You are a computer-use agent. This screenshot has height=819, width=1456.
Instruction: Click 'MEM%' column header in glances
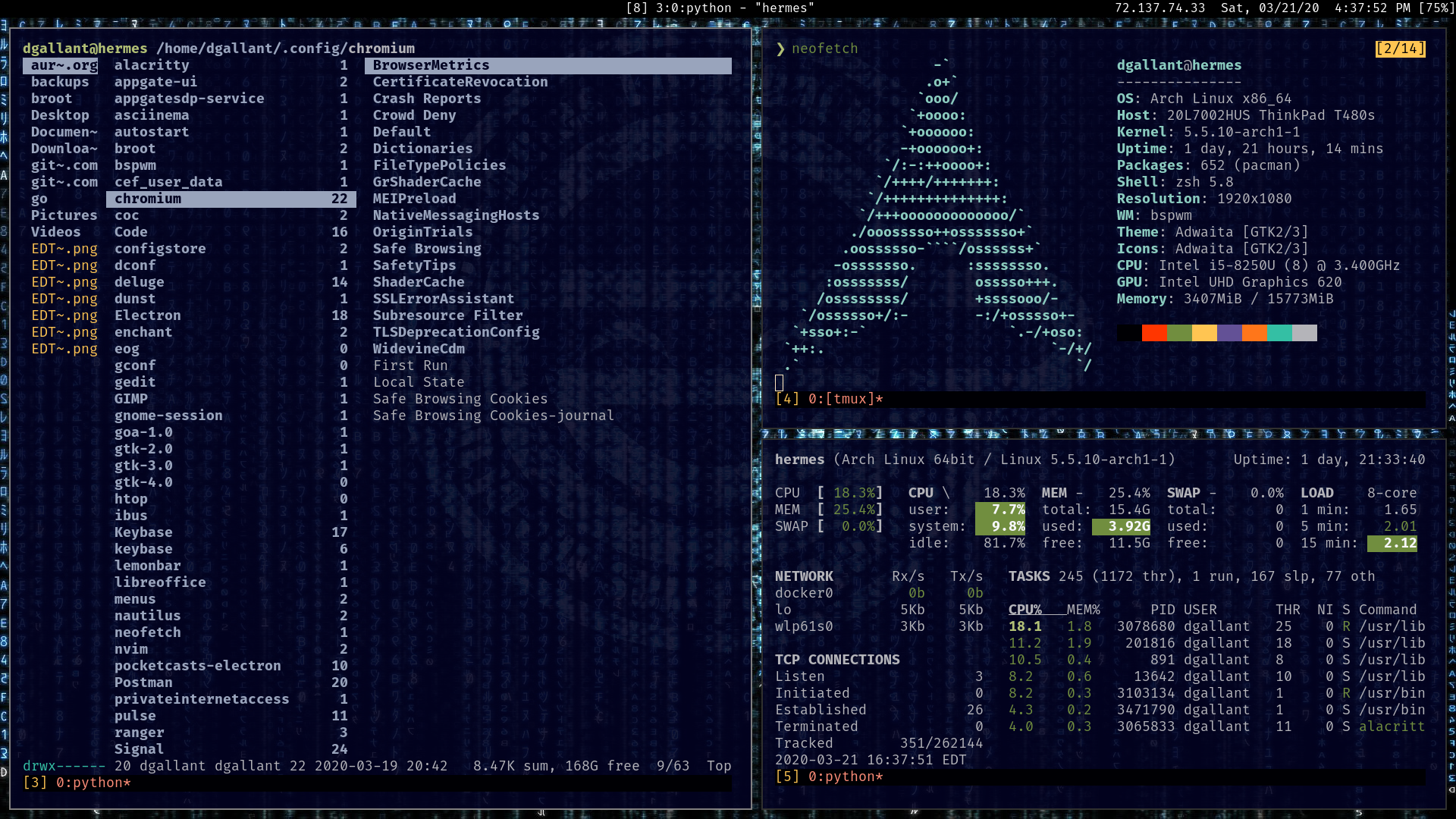point(1083,610)
